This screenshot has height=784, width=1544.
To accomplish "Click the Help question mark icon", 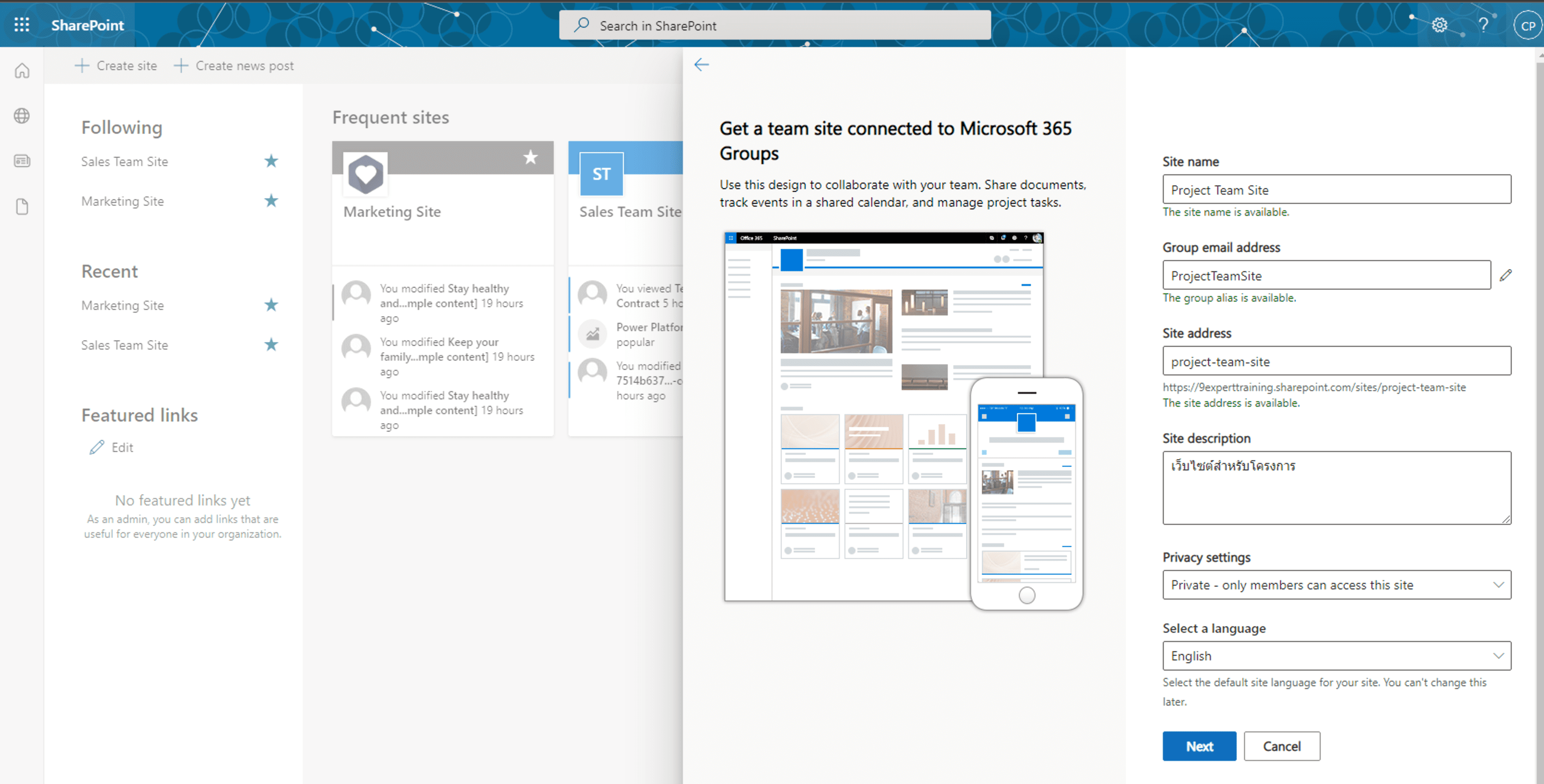I will (x=1484, y=24).
